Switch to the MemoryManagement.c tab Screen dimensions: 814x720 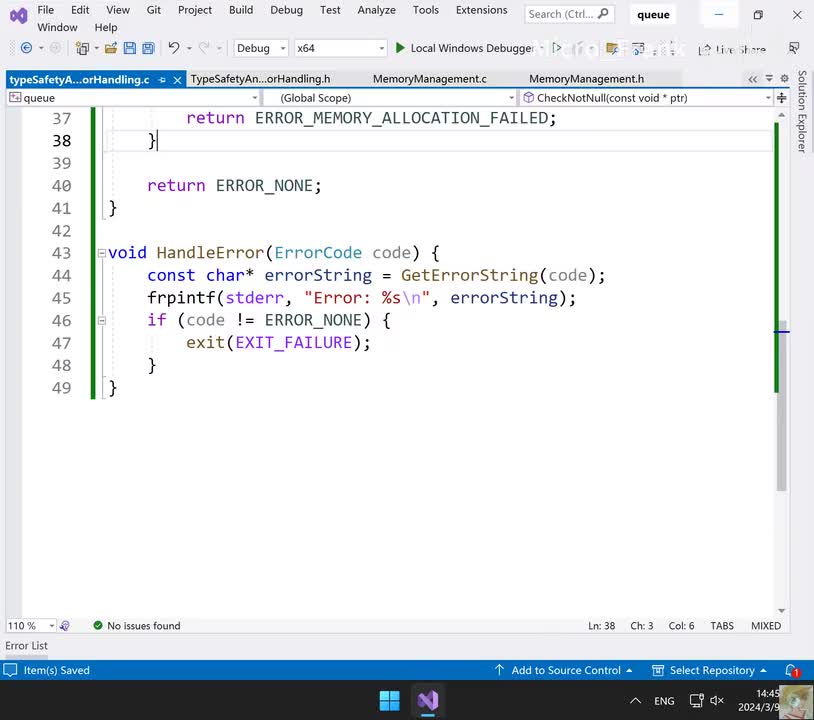429,79
